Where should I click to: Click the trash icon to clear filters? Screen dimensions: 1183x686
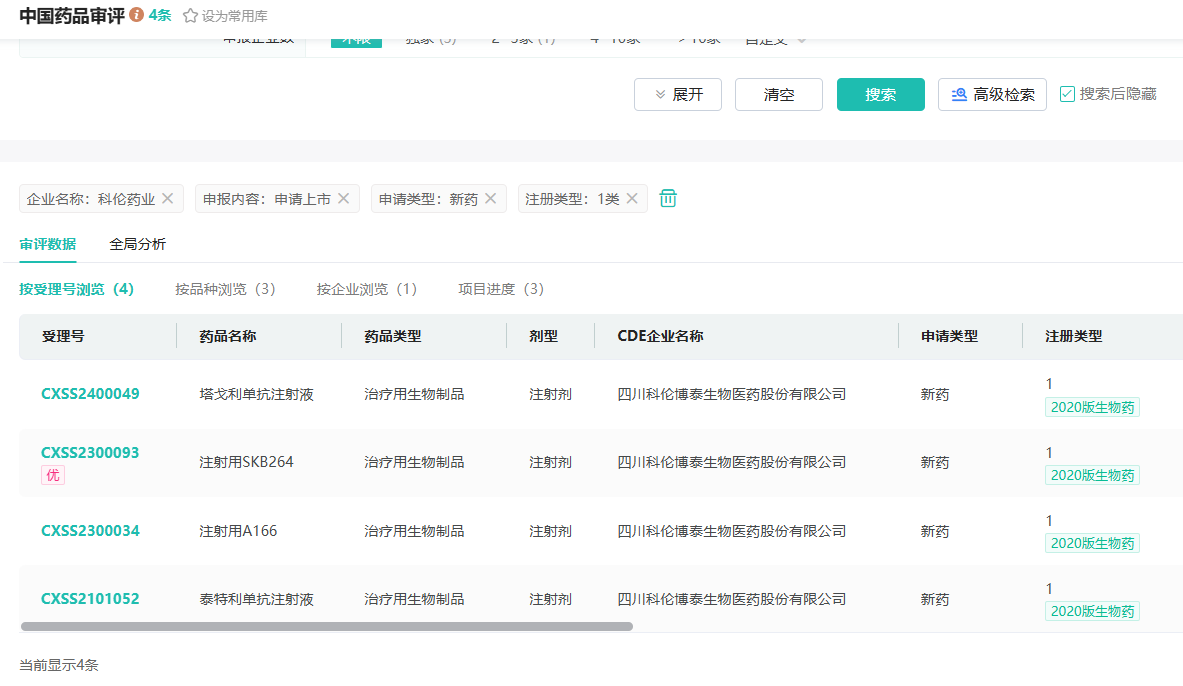click(x=668, y=198)
